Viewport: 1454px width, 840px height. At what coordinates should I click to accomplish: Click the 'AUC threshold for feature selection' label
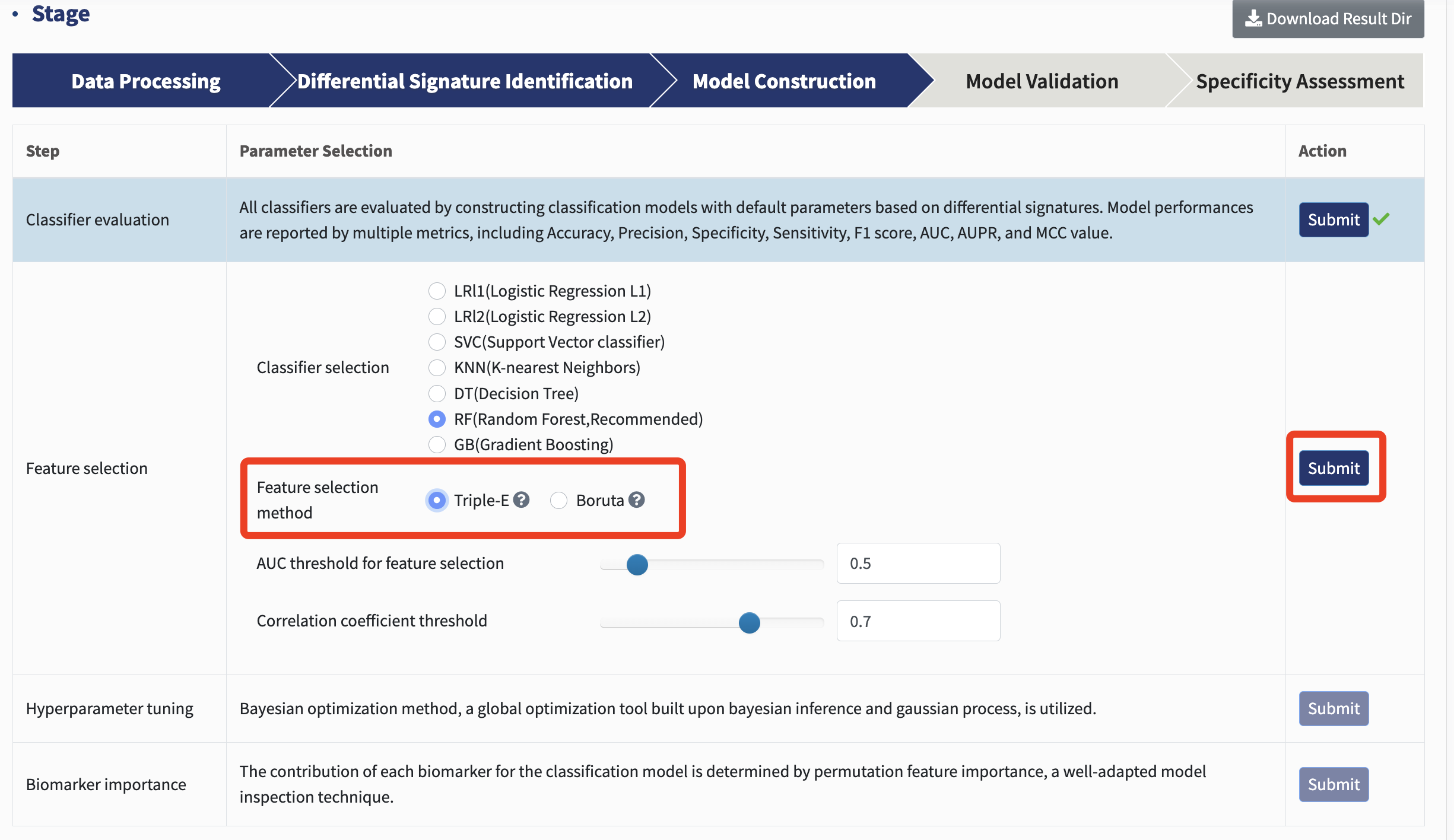click(380, 563)
